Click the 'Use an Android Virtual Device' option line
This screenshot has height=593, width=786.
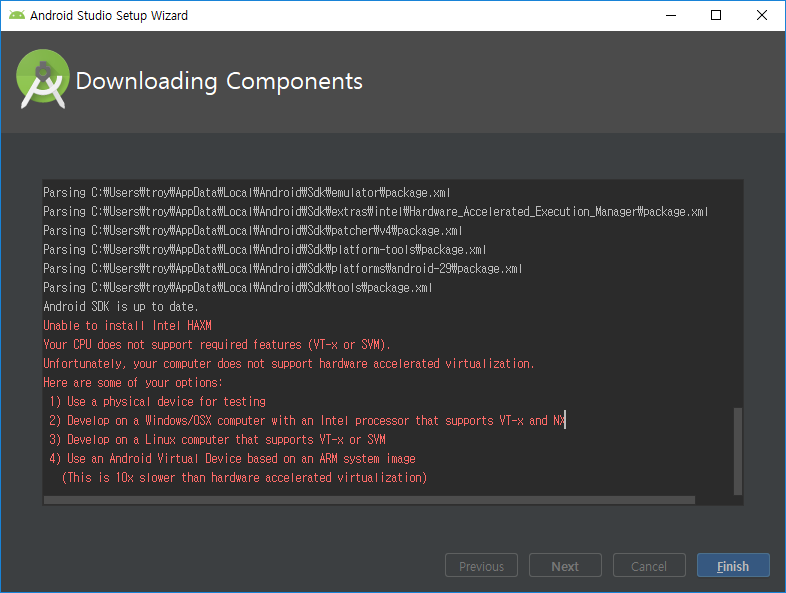point(233,459)
